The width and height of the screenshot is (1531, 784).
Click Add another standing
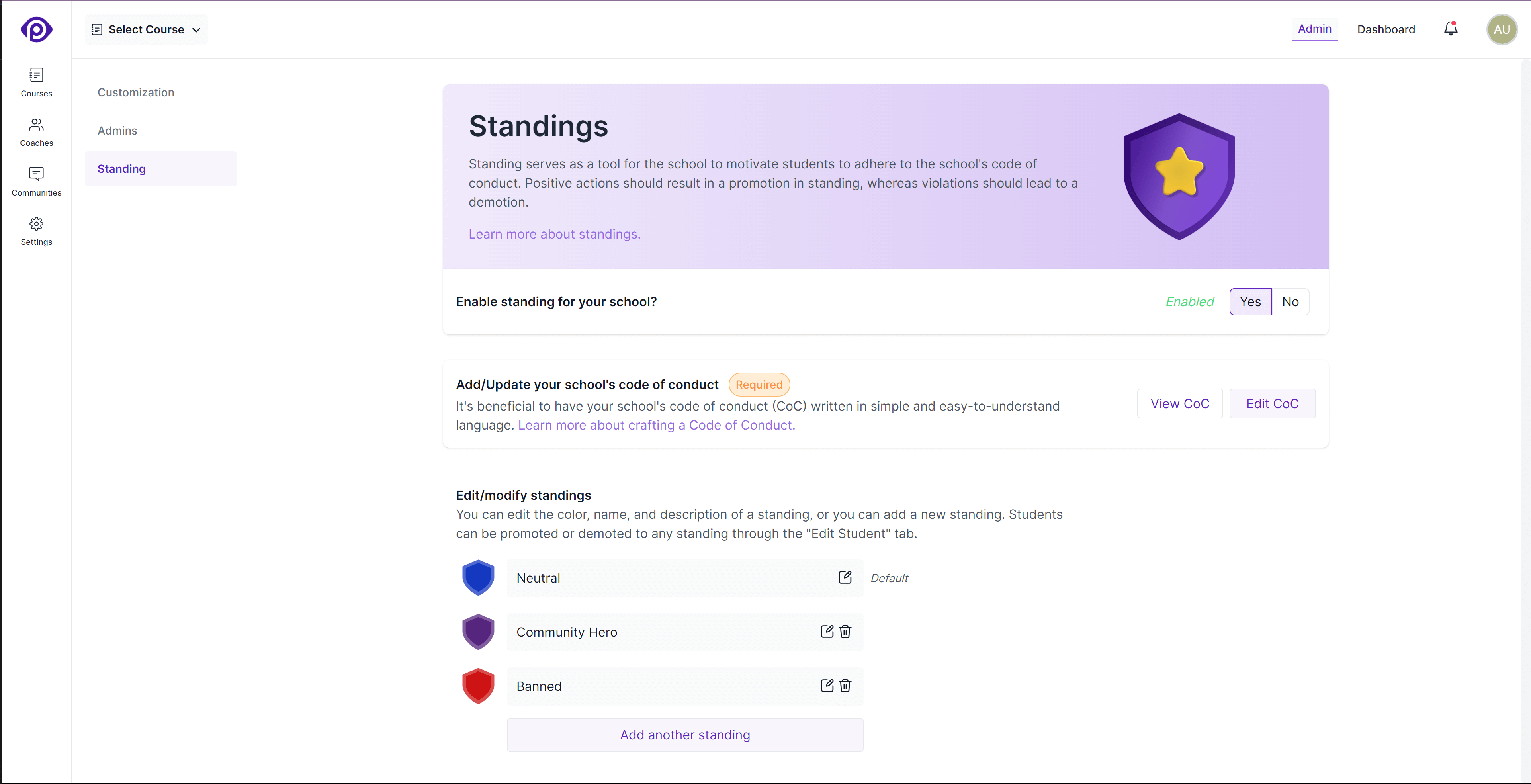(x=685, y=735)
